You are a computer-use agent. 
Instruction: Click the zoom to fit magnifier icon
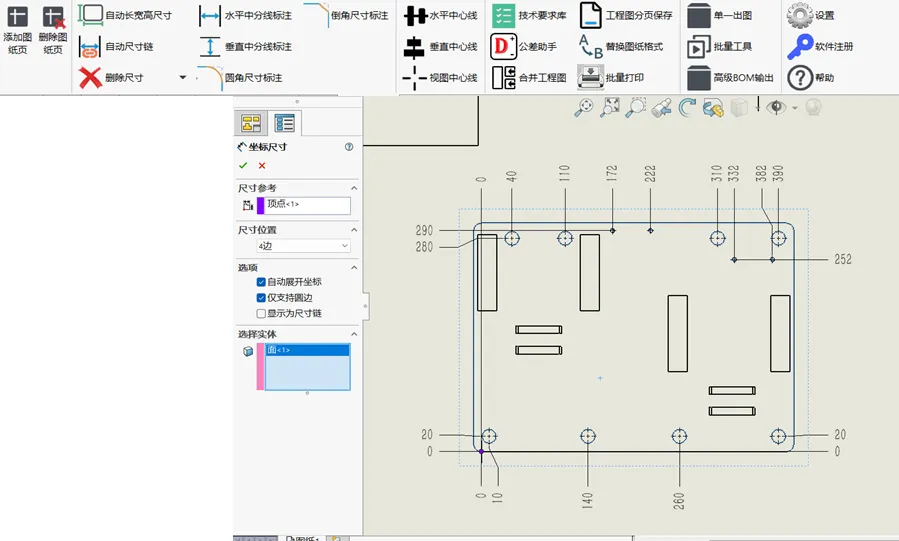[x=584, y=108]
